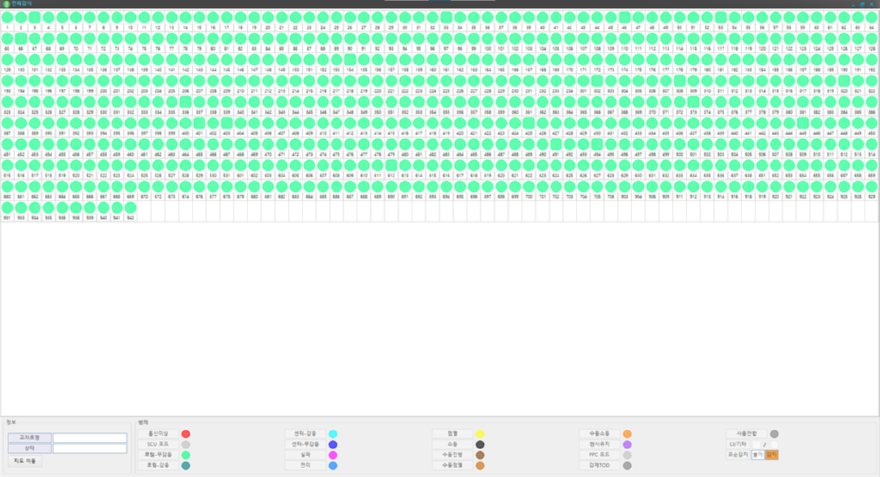Click square intersection icon number 373

tap(693, 102)
